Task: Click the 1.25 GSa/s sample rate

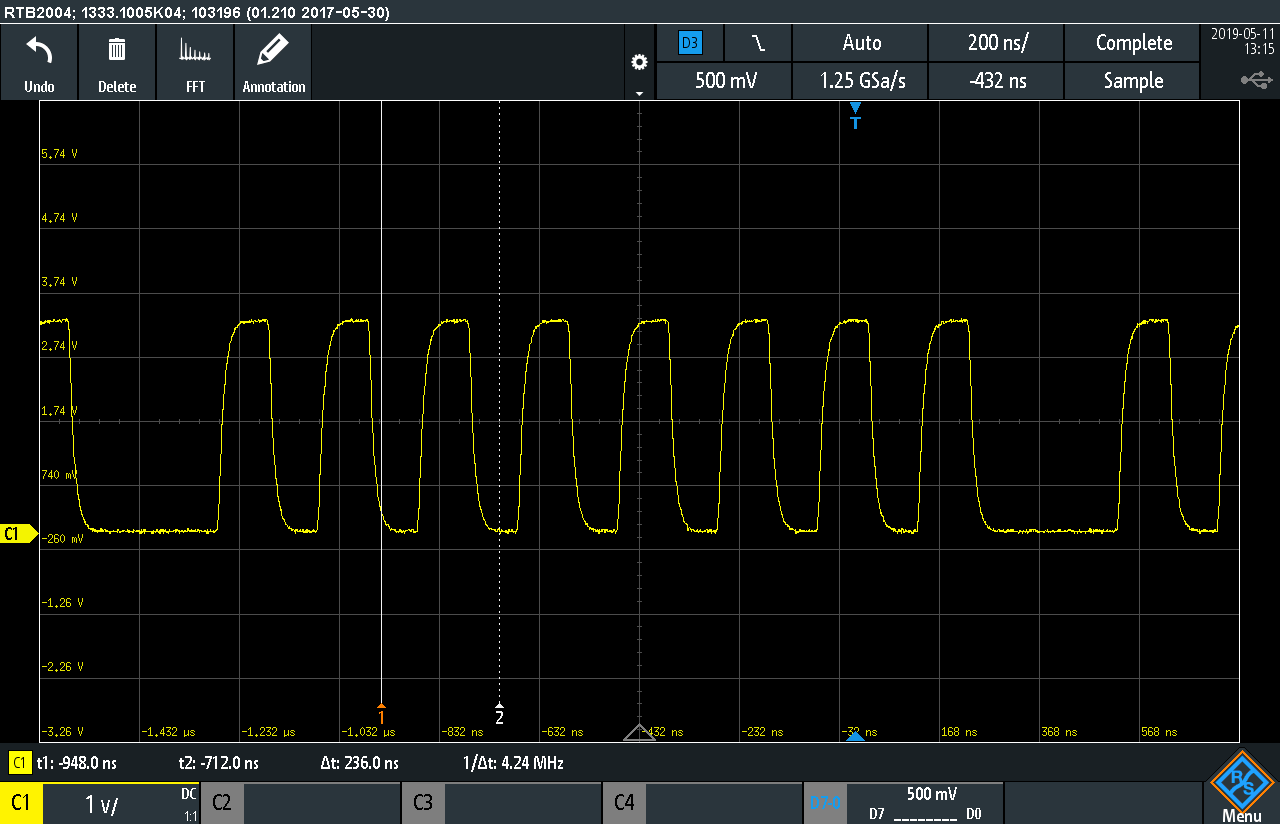Action: 861,81
